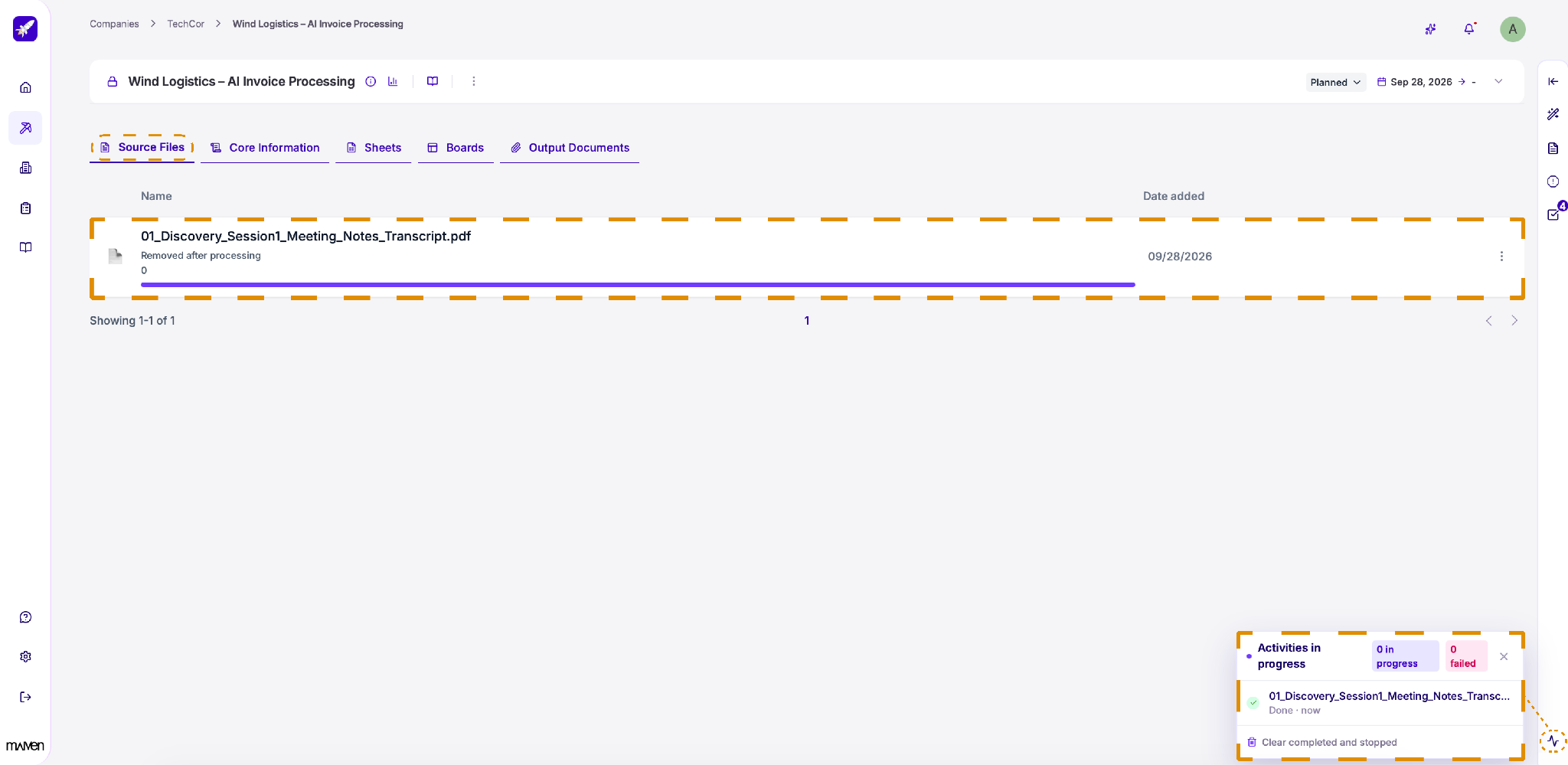Click the magic wand icon in right panel
This screenshot has width=1568, height=765.
tap(1553, 114)
